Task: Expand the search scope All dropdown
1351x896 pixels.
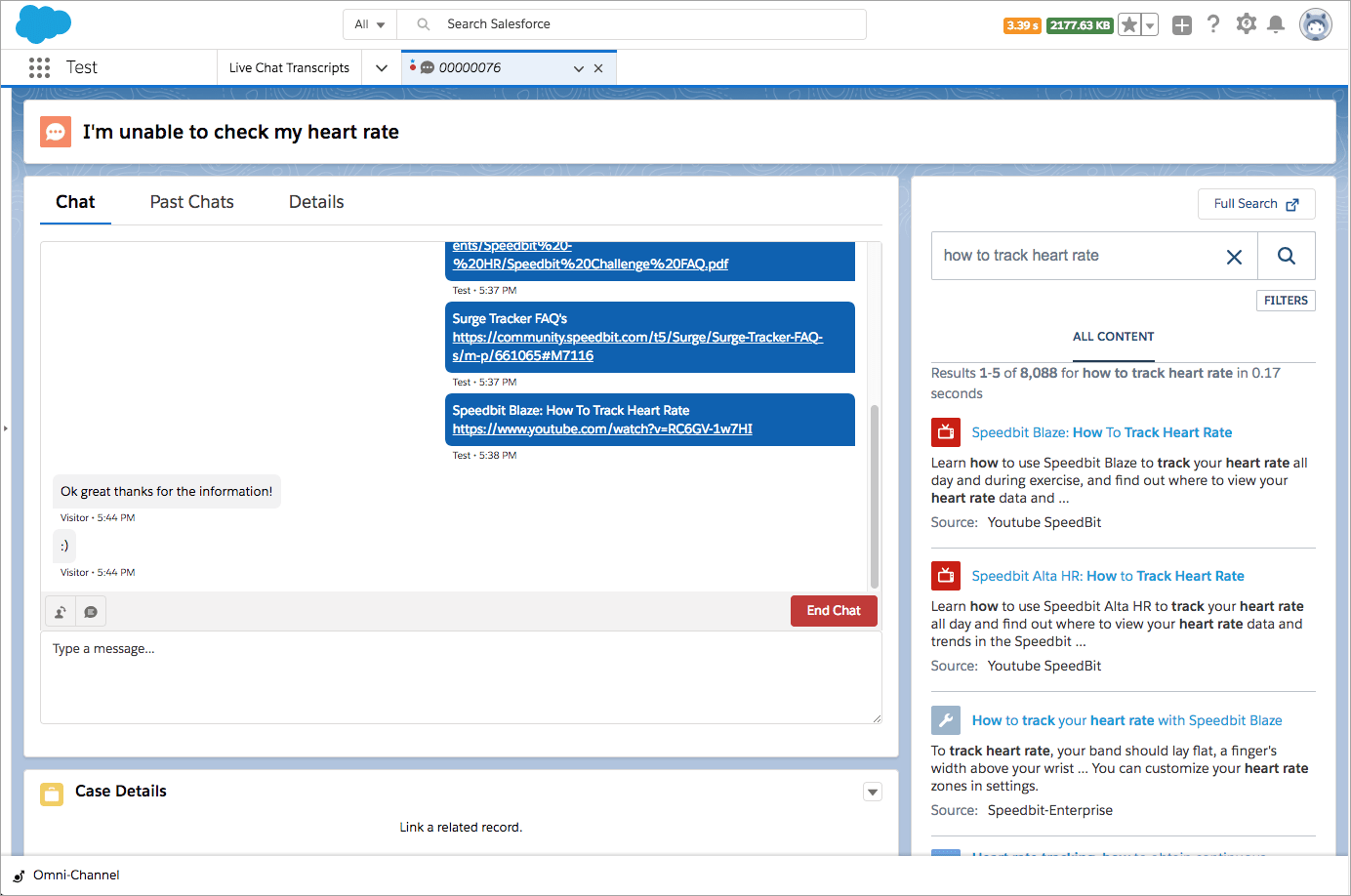Action: click(x=370, y=23)
